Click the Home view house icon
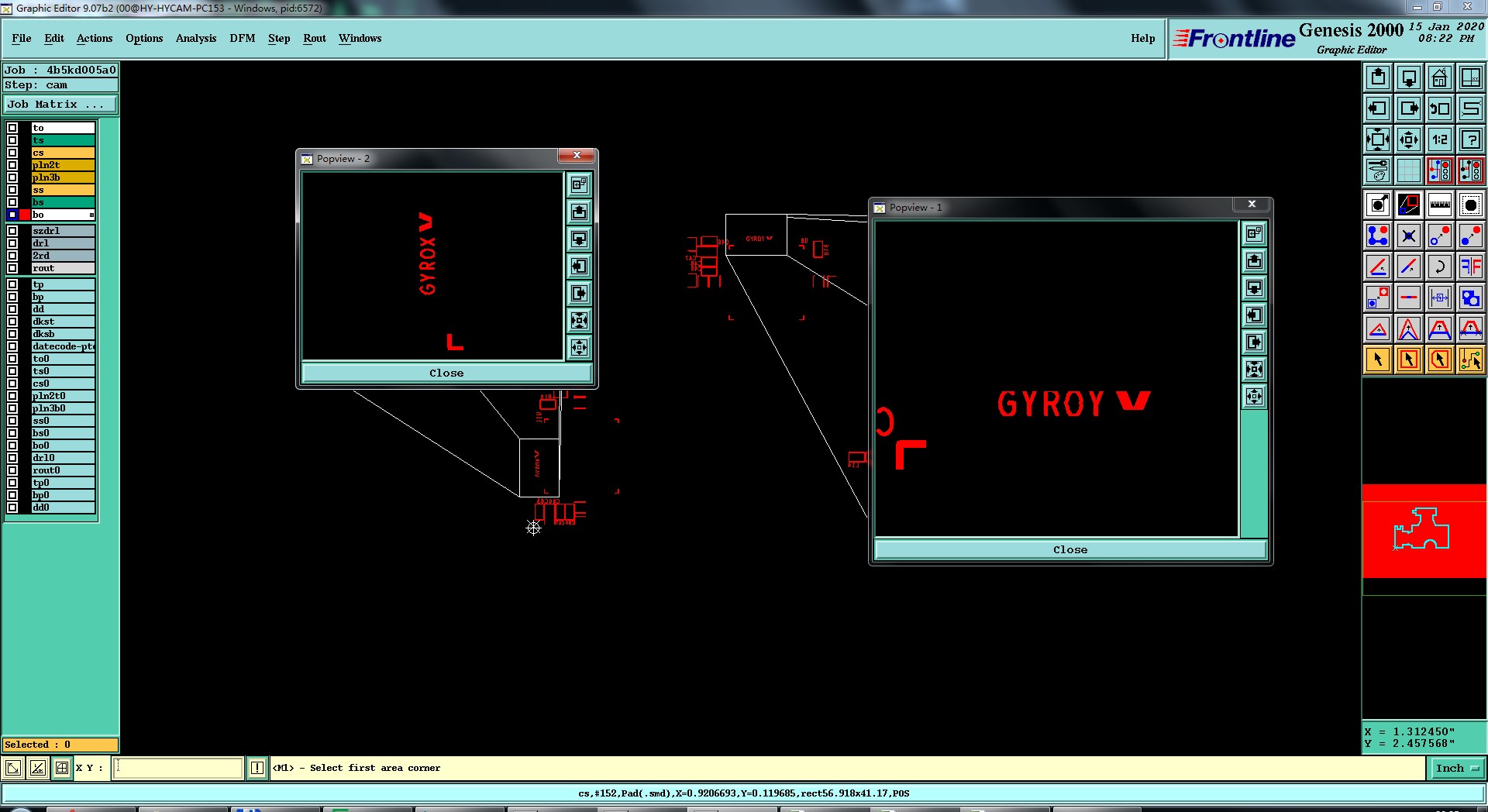Viewport: 1488px width, 812px height. point(1440,77)
